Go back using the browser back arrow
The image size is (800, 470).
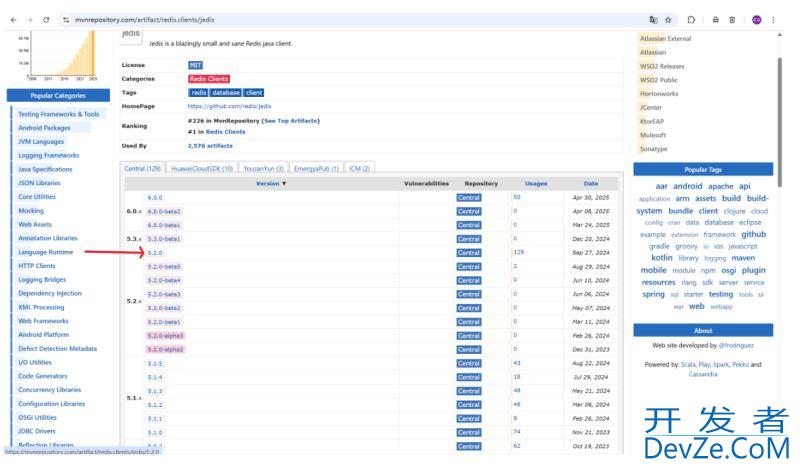pos(13,20)
